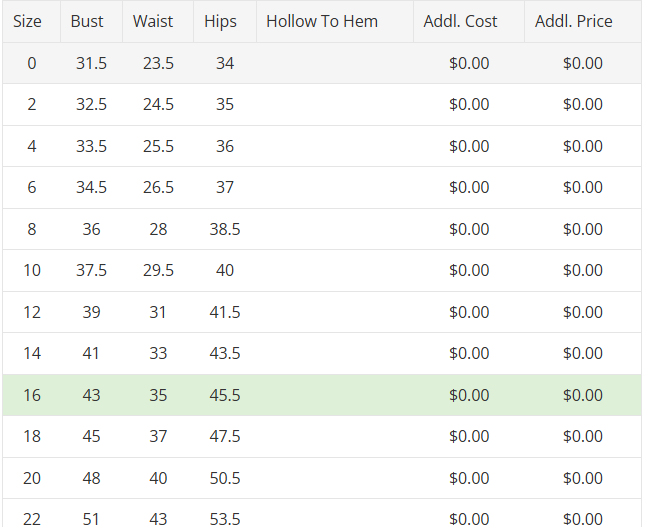Select the hips value 47.5 for size 18
645x527 pixels.
225,436
